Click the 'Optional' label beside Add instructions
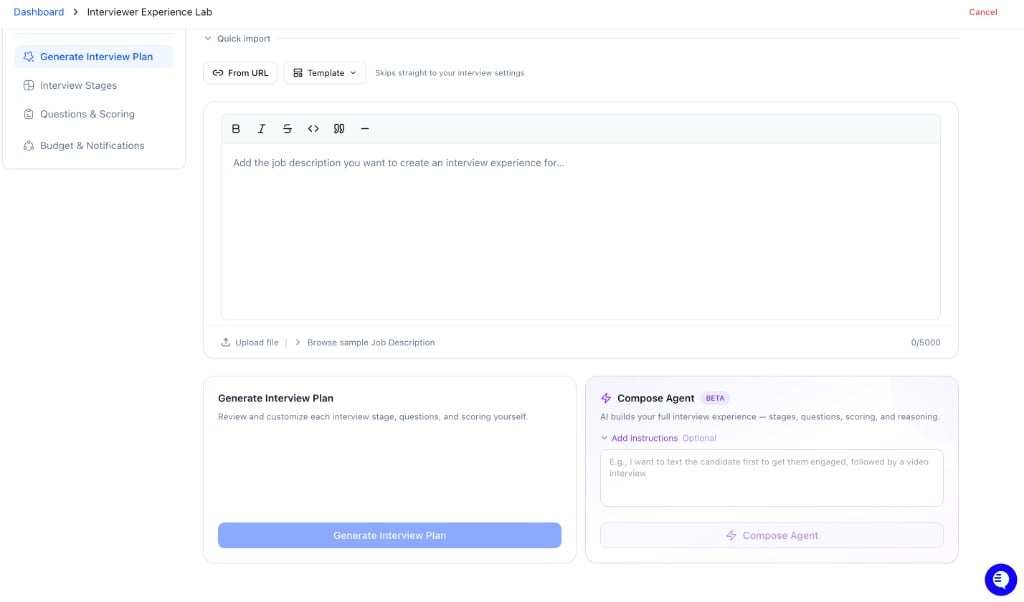Viewport: 1024px width, 602px height. [699, 438]
